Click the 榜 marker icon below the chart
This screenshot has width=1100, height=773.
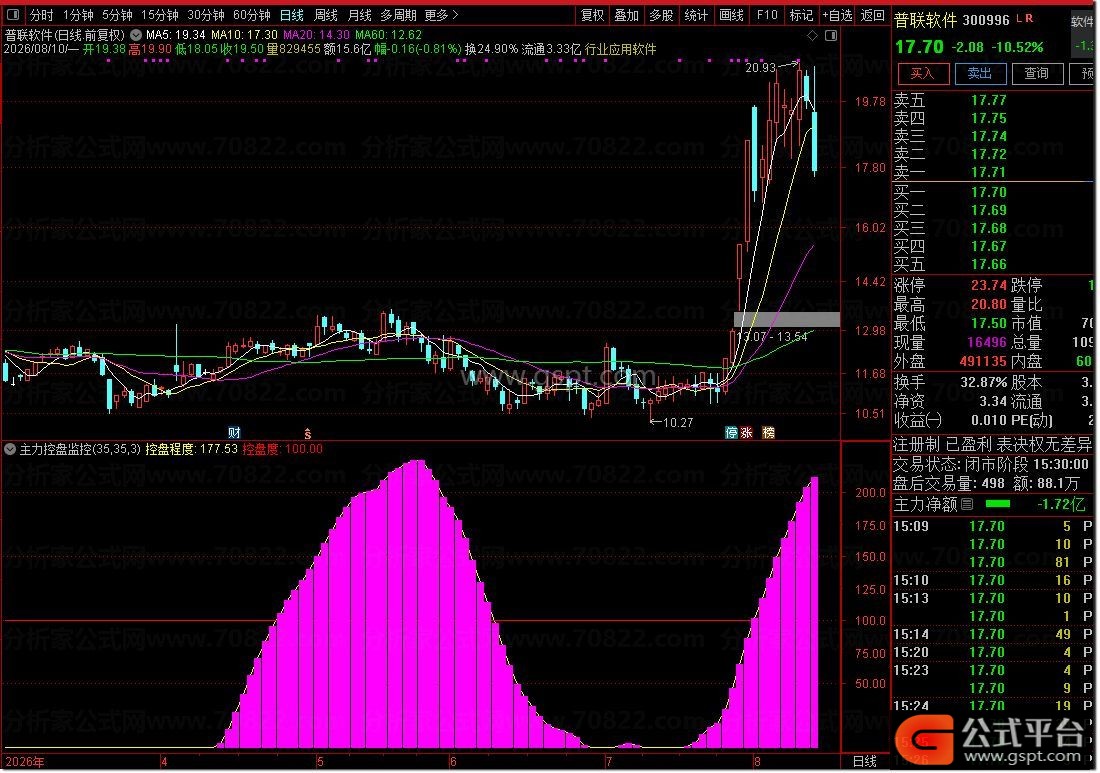pyautogui.click(x=769, y=433)
